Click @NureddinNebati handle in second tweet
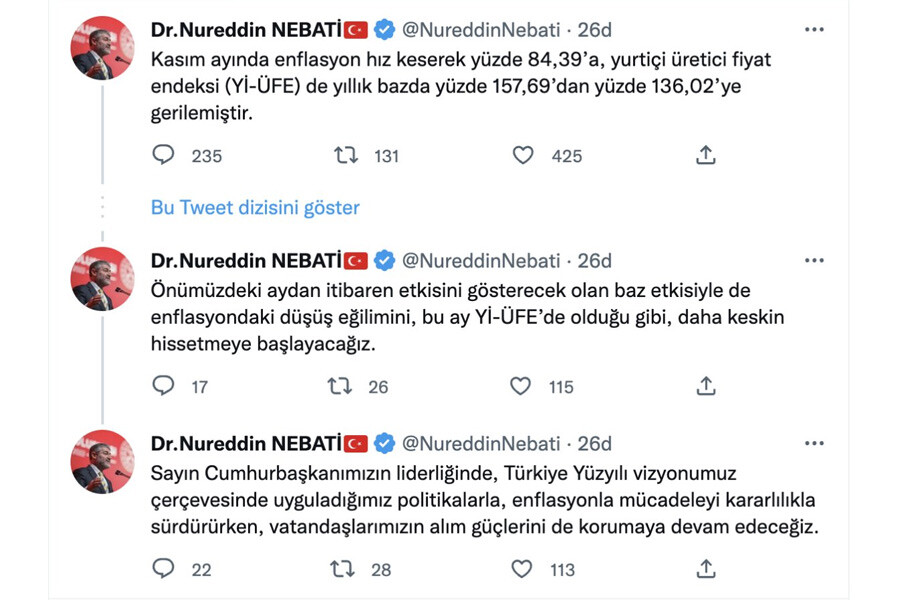 (481, 261)
